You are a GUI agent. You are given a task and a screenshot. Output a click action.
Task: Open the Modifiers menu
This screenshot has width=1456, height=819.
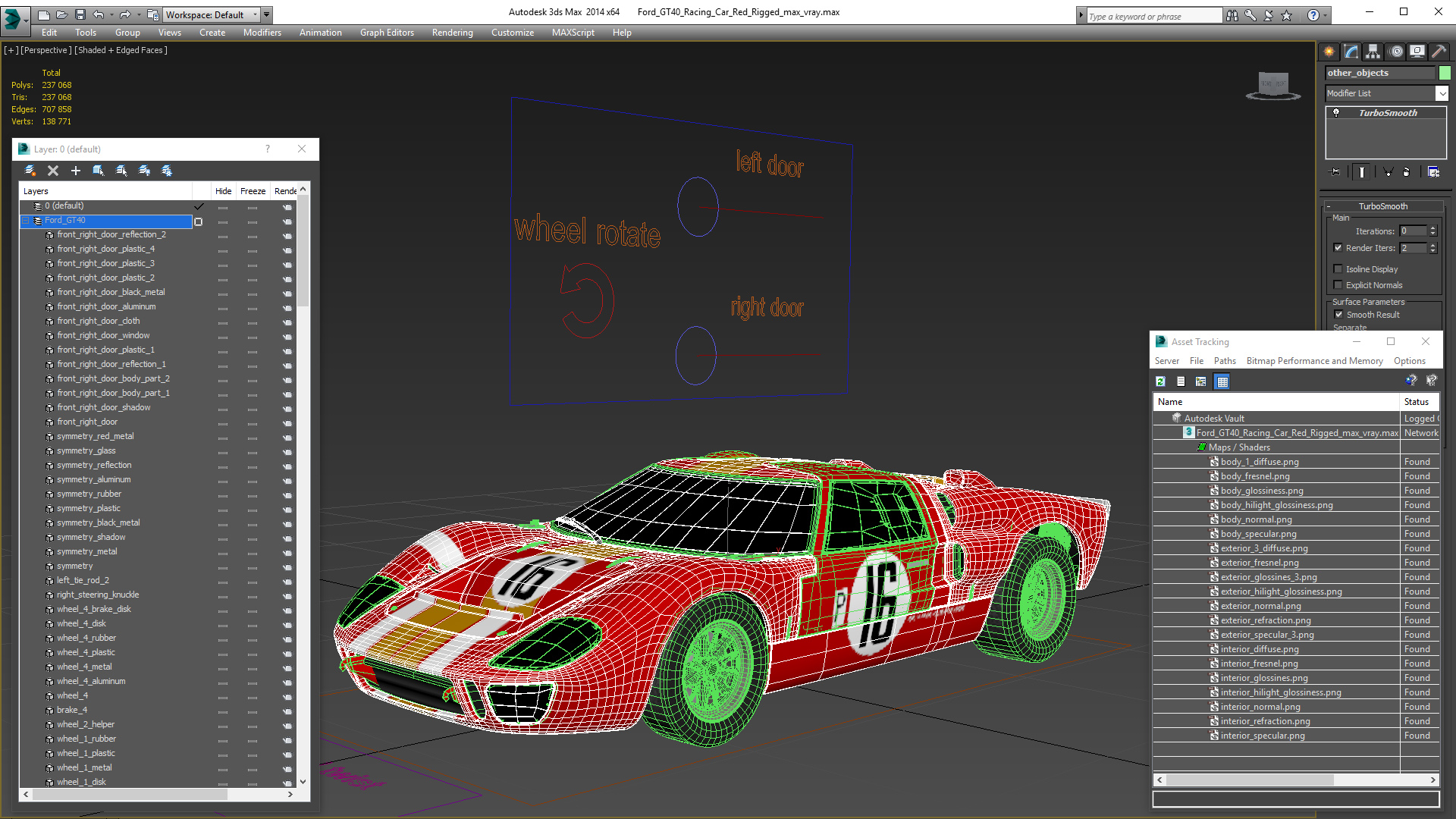[x=262, y=33]
